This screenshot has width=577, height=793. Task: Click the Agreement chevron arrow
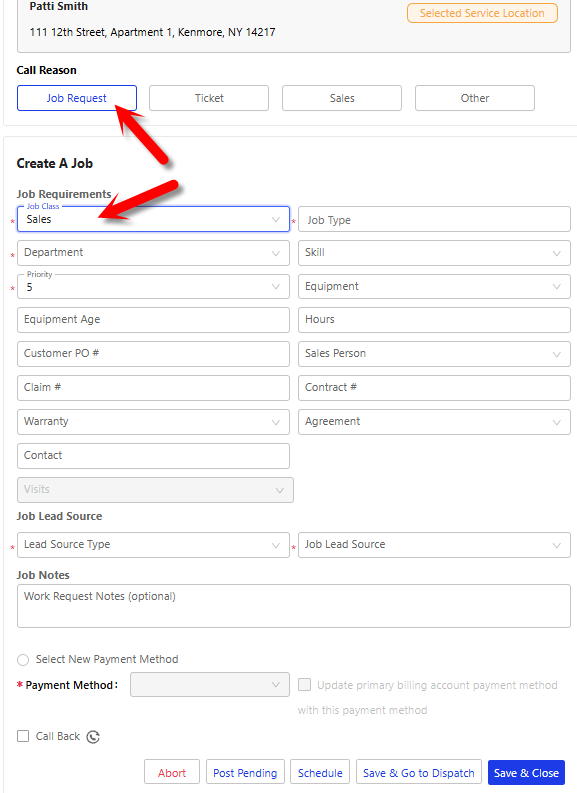click(557, 422)
